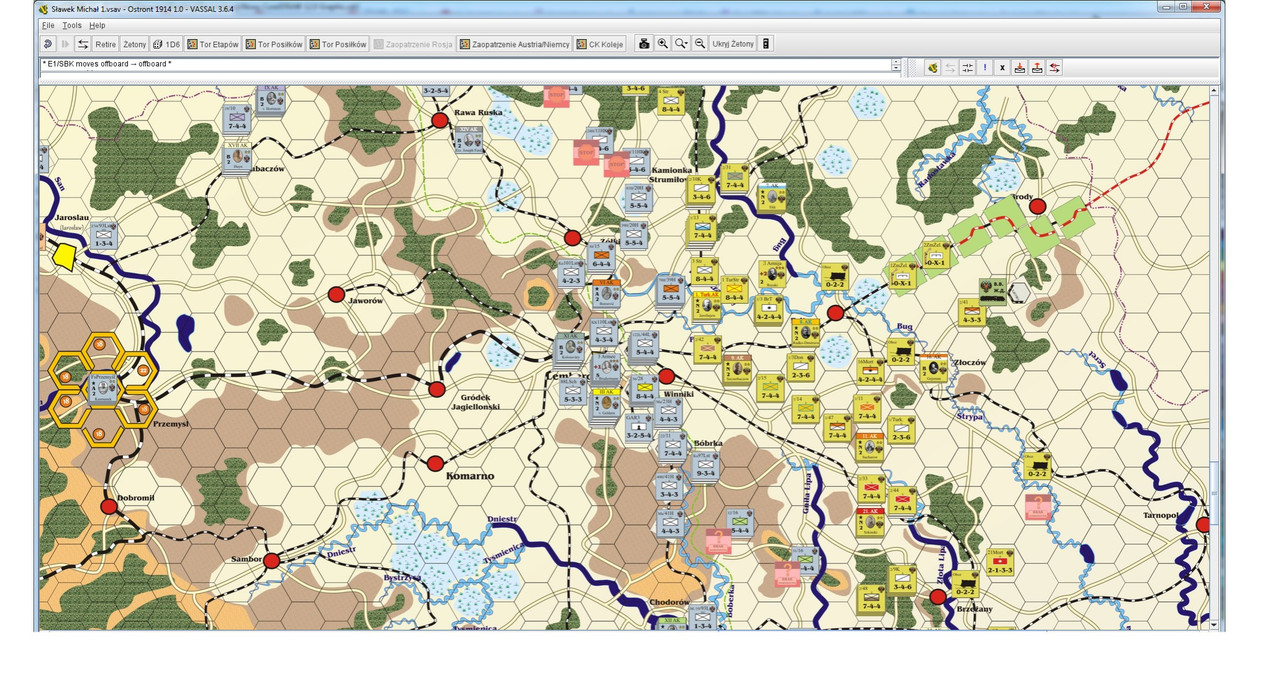Open the CK Koleje chart
Screen dimensions: 1280x700
(x=601, y=44)
